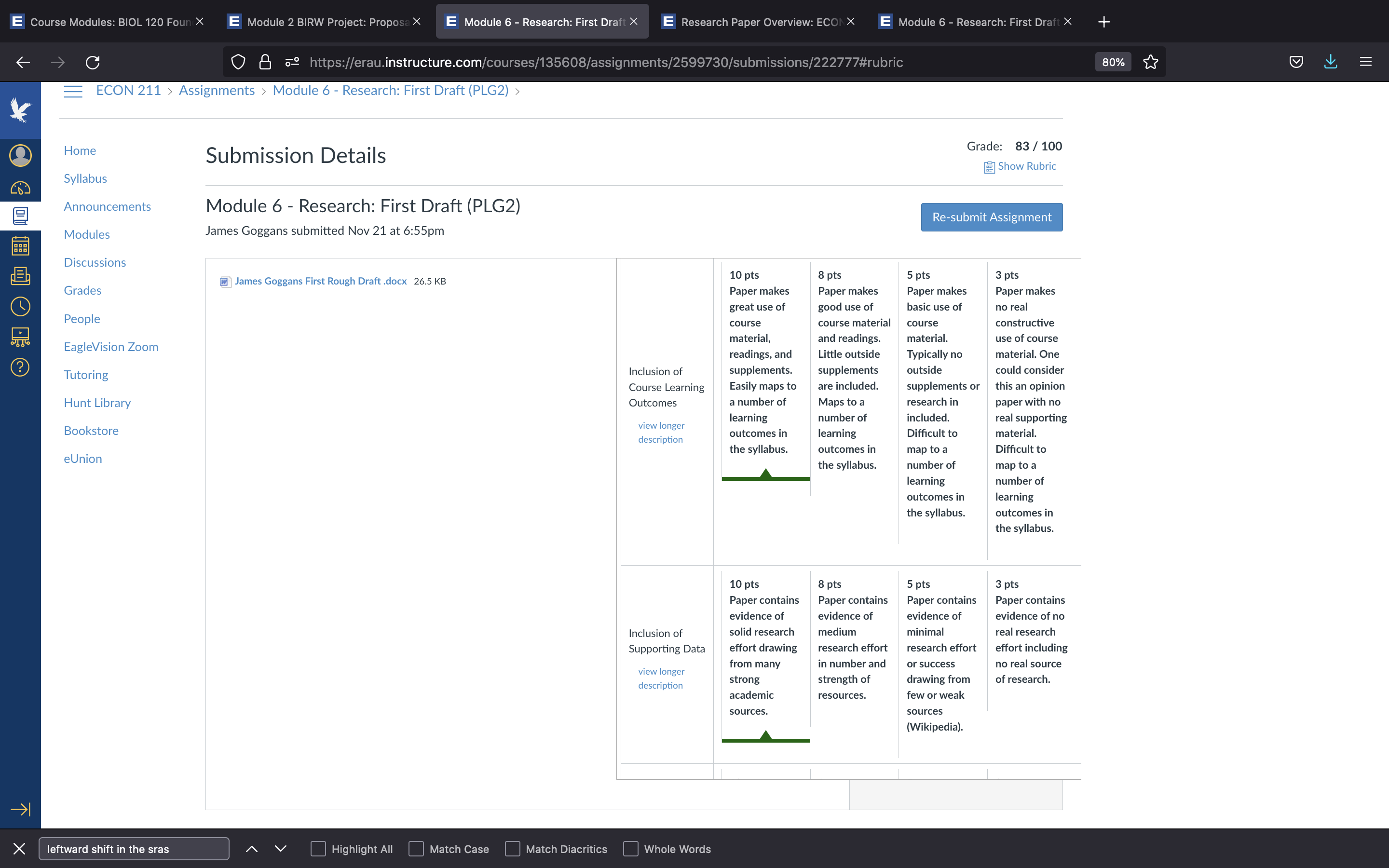Viewport: 1389px width, 868px height.
Task: Open the Inbox icon in global sidebar
Action: pos(20,276)
